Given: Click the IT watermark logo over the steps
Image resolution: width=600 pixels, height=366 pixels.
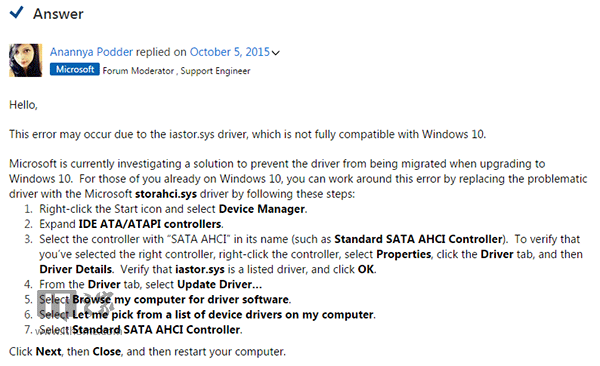Looking at the screenshot, I should tap(75, 306).
